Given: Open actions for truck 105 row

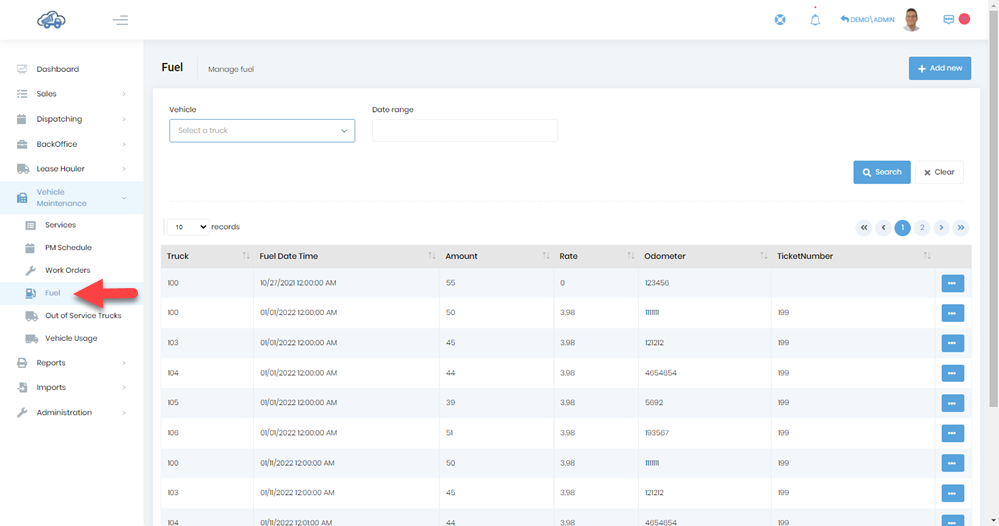Looking at the screenshot, I should [x=952, y=403].
